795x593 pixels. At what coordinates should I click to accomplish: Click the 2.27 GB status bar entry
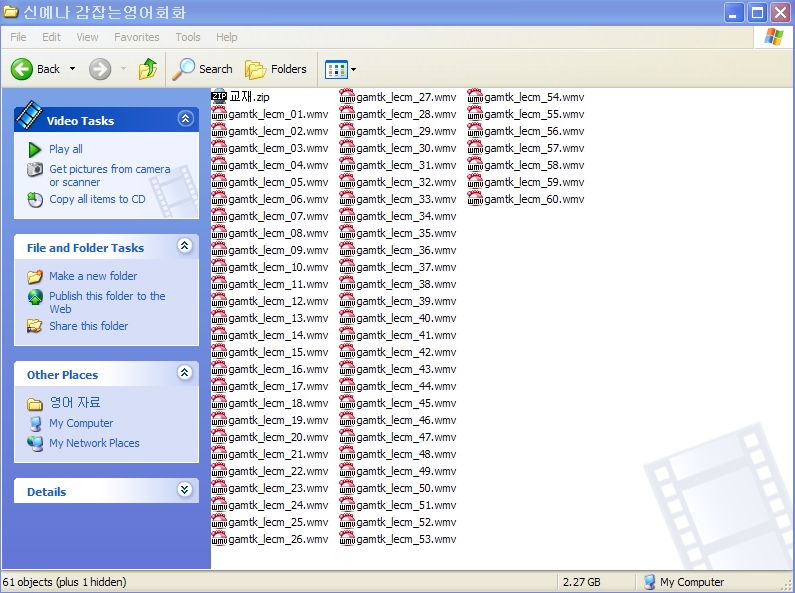582,582
